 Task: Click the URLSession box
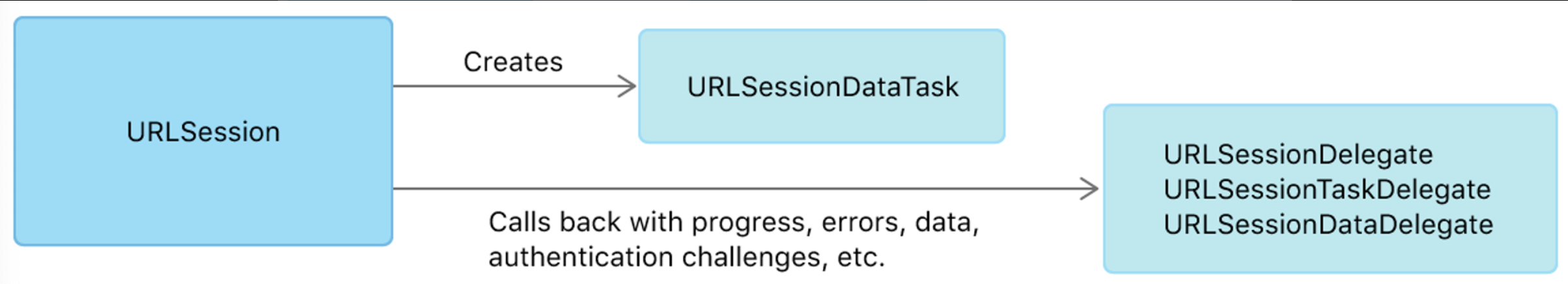pos(203,131)
